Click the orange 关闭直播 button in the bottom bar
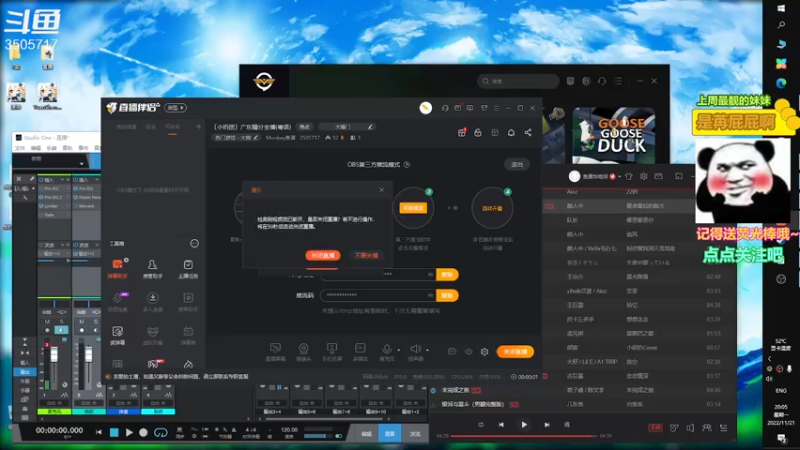 tap(515, 352)
